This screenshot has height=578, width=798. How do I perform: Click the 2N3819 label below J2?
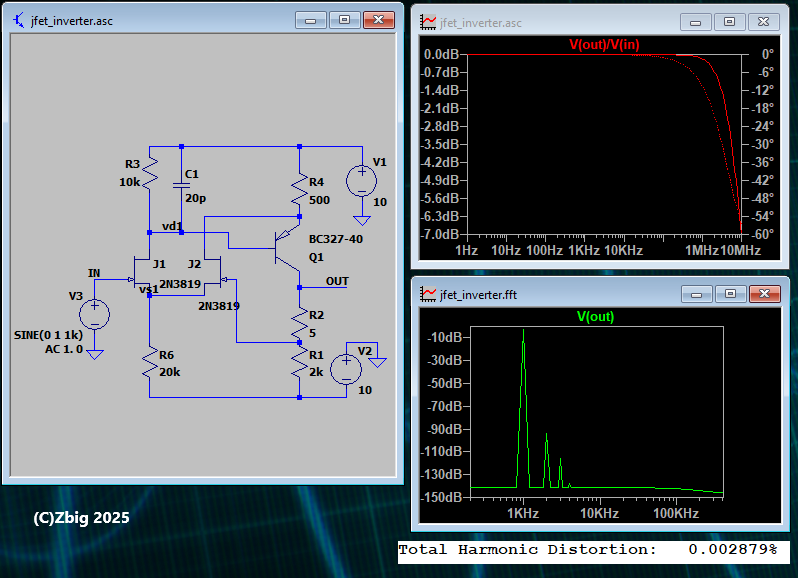pos(219,306)
